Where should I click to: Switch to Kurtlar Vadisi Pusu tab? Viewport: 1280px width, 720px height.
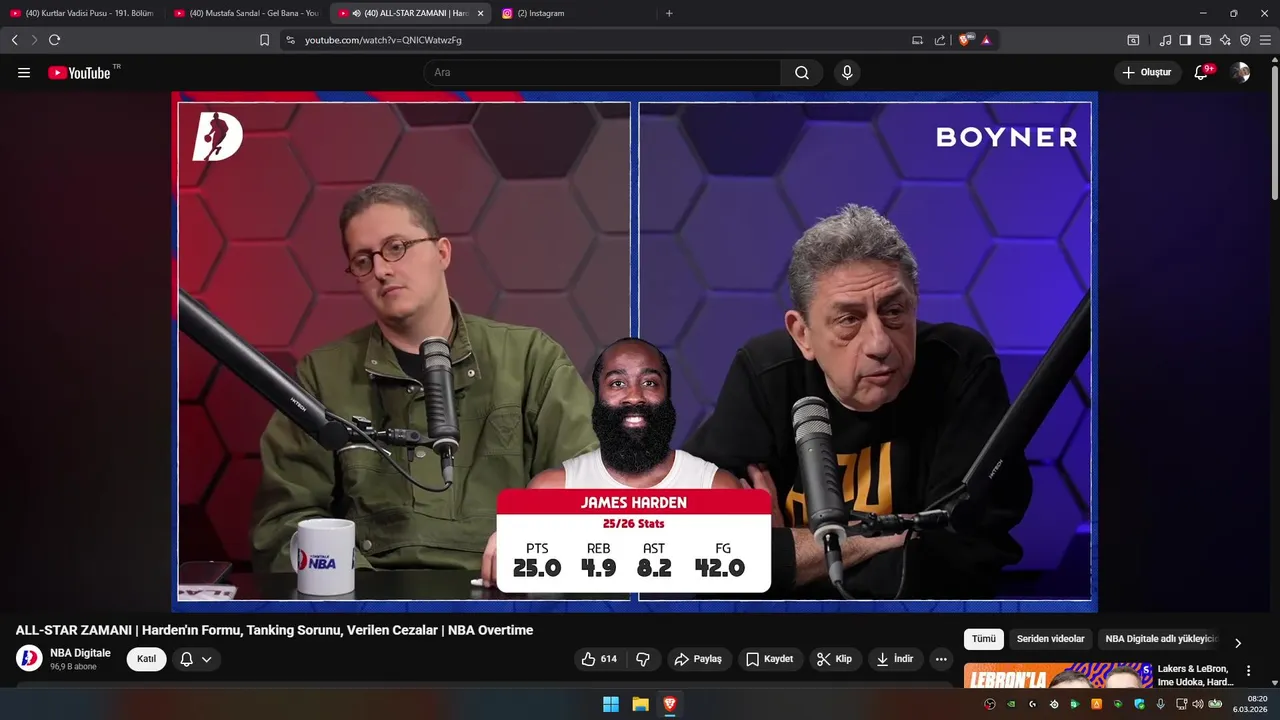tap(82, 13)
